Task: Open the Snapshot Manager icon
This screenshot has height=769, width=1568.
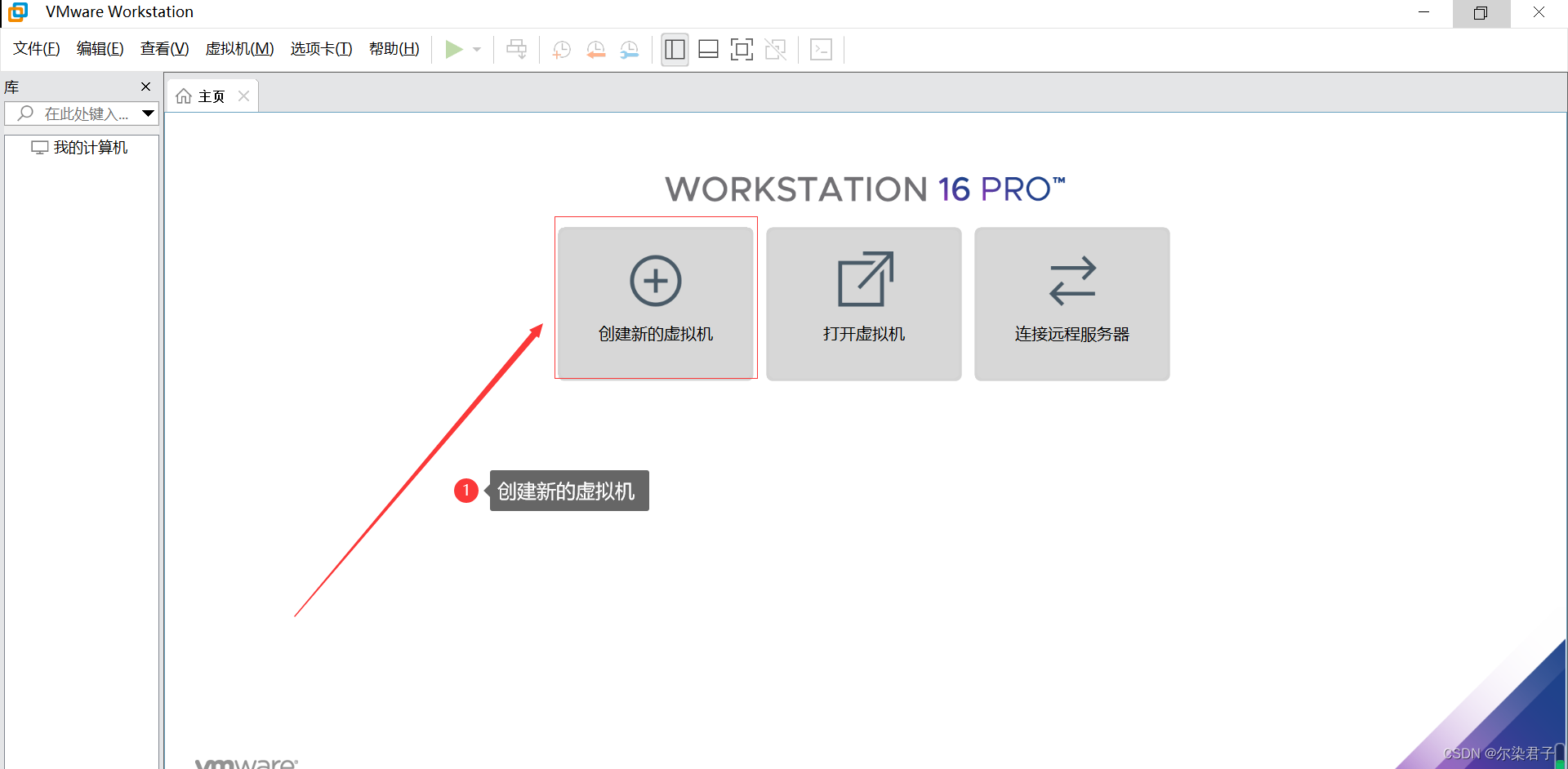Action: point(630,50)
